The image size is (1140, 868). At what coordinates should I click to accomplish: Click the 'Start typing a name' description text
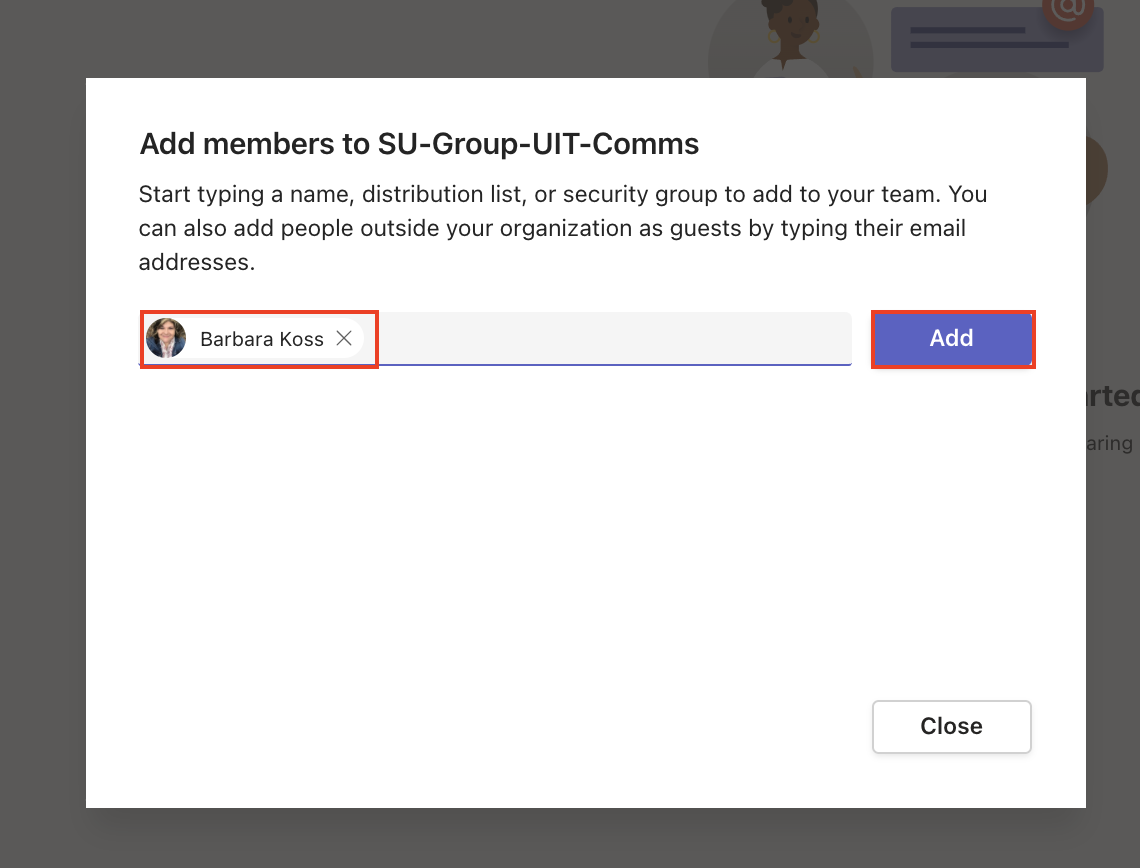[563, 228]
